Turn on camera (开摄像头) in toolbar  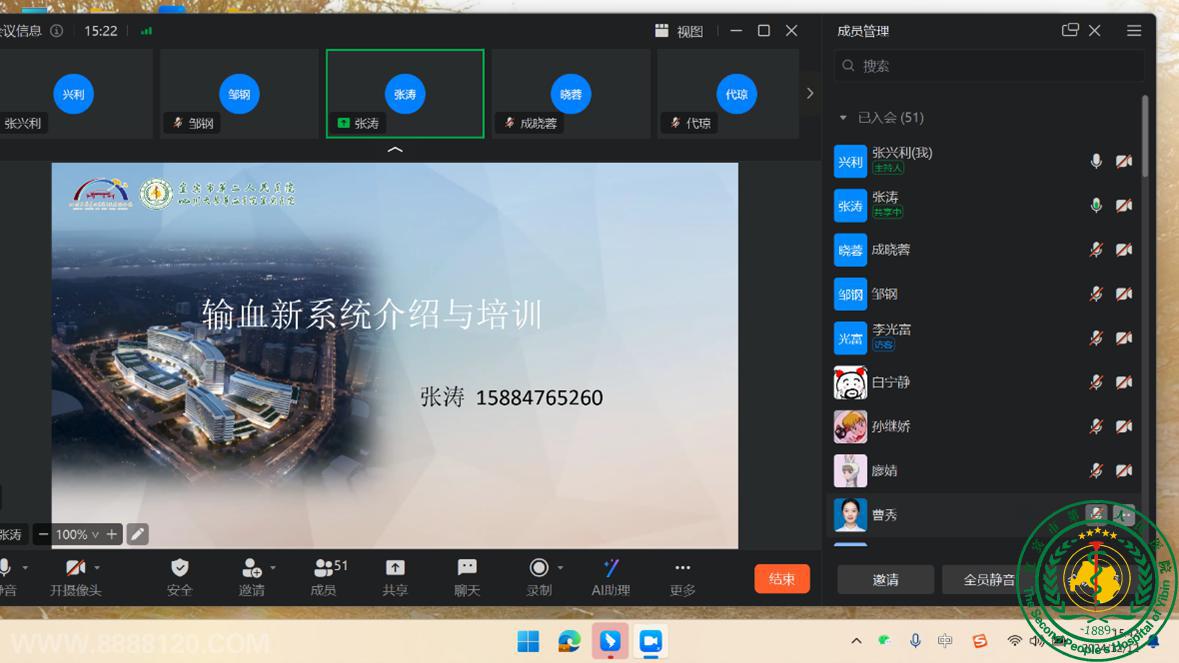(75, 568)
